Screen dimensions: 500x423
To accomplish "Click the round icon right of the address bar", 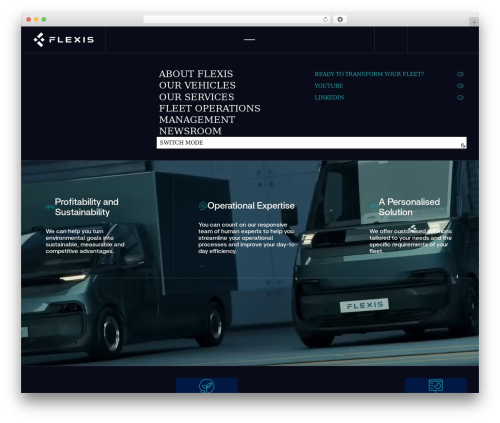I will pyautogui.click(x=340, y=19).
